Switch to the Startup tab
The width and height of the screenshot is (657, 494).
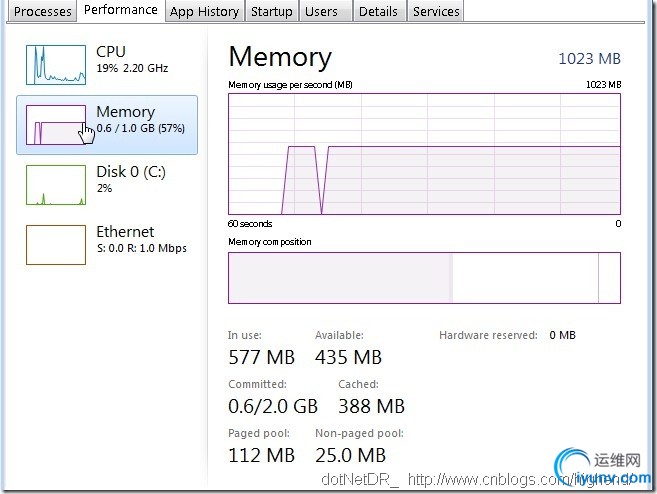(272, 12)
